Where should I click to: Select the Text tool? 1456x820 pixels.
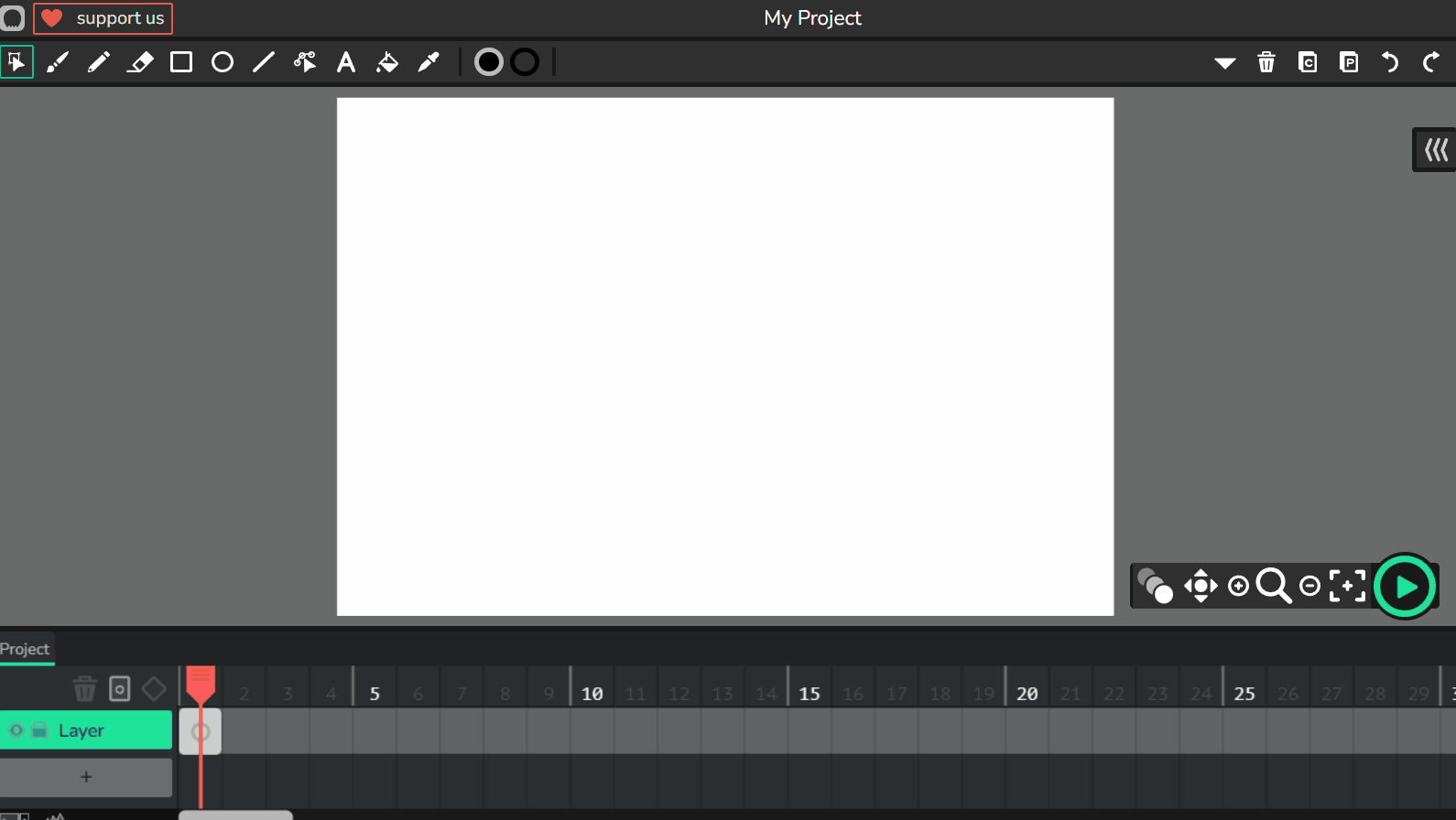click(x=346, y=62)
